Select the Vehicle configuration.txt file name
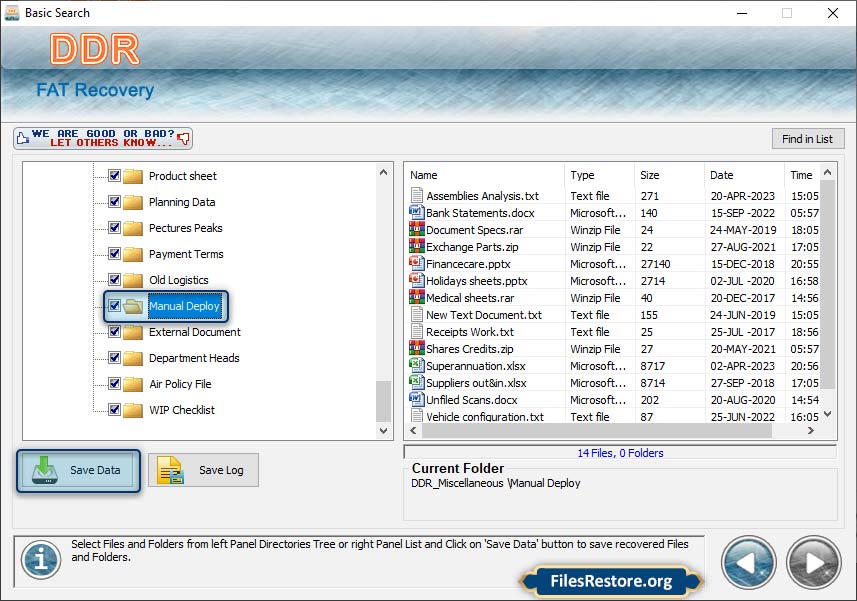The image size is (857, 601). (485, 417)
